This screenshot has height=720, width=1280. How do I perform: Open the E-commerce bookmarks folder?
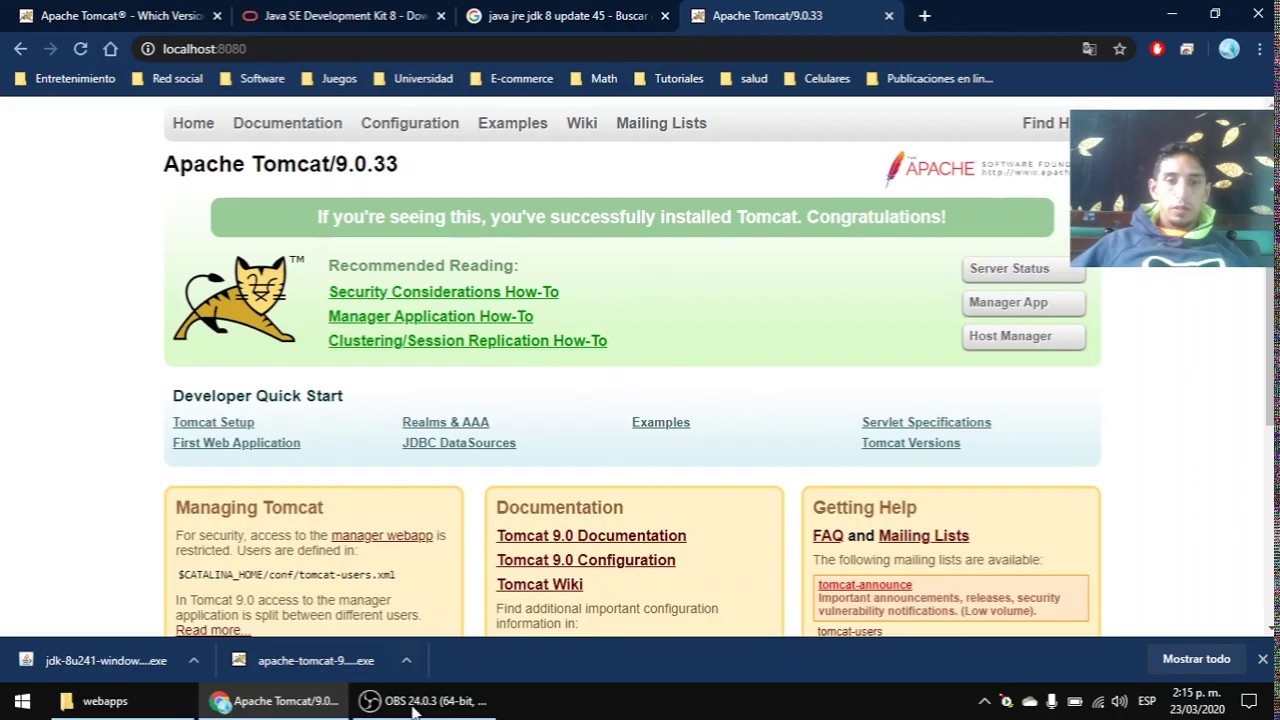click(x=511, y=78)
